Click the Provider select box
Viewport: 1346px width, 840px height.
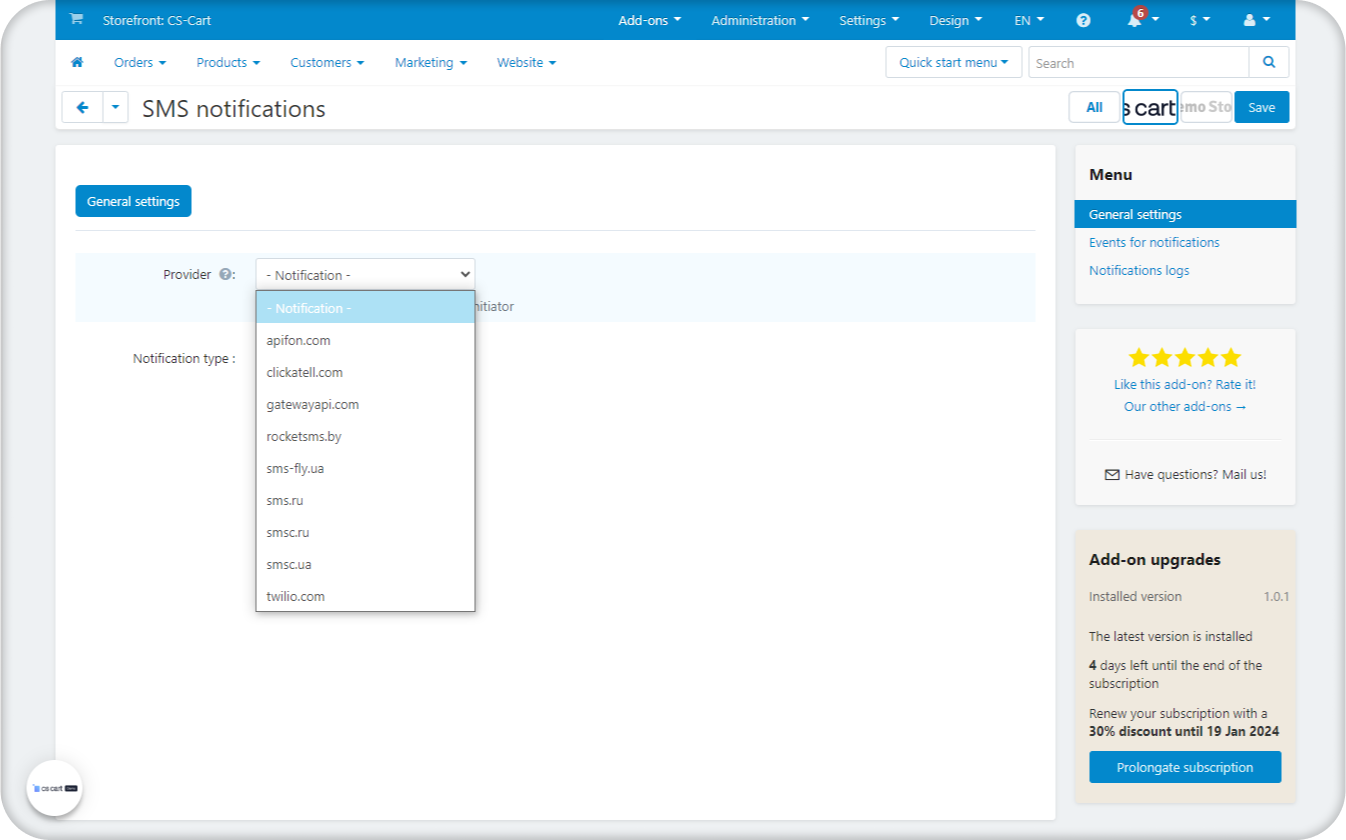point(365,274)
